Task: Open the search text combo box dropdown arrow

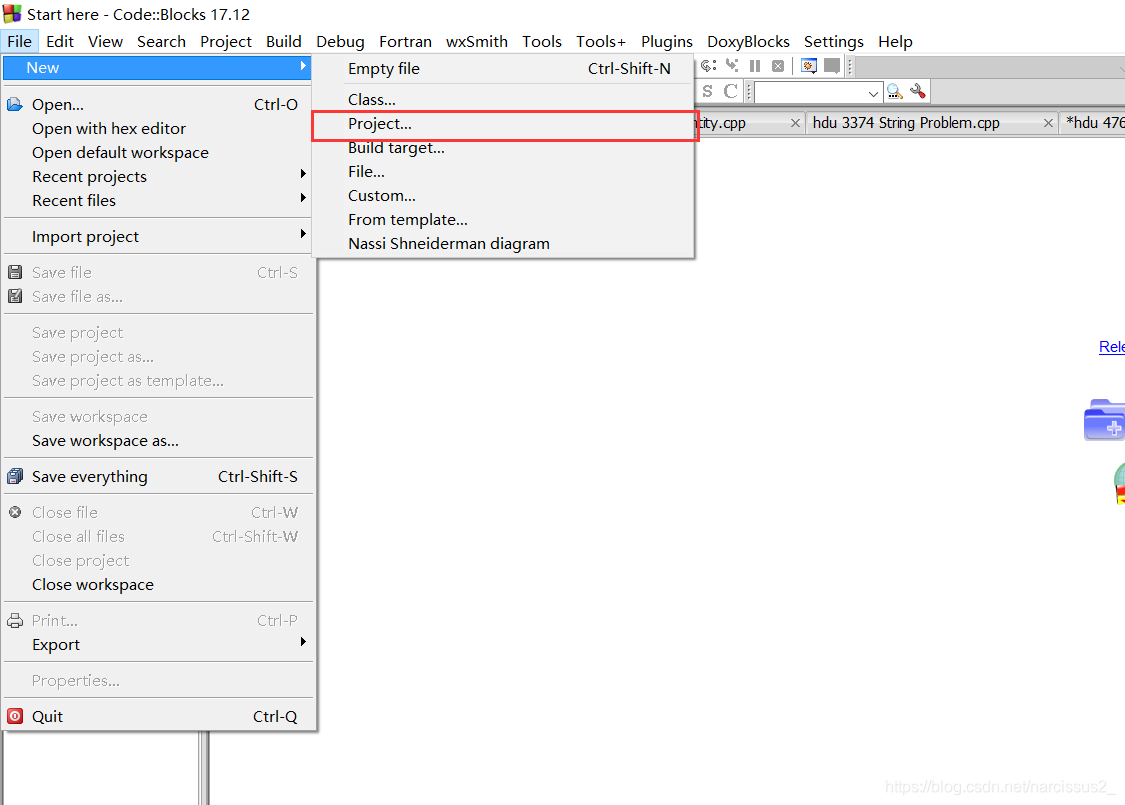Action: click(x=873, y=93)
